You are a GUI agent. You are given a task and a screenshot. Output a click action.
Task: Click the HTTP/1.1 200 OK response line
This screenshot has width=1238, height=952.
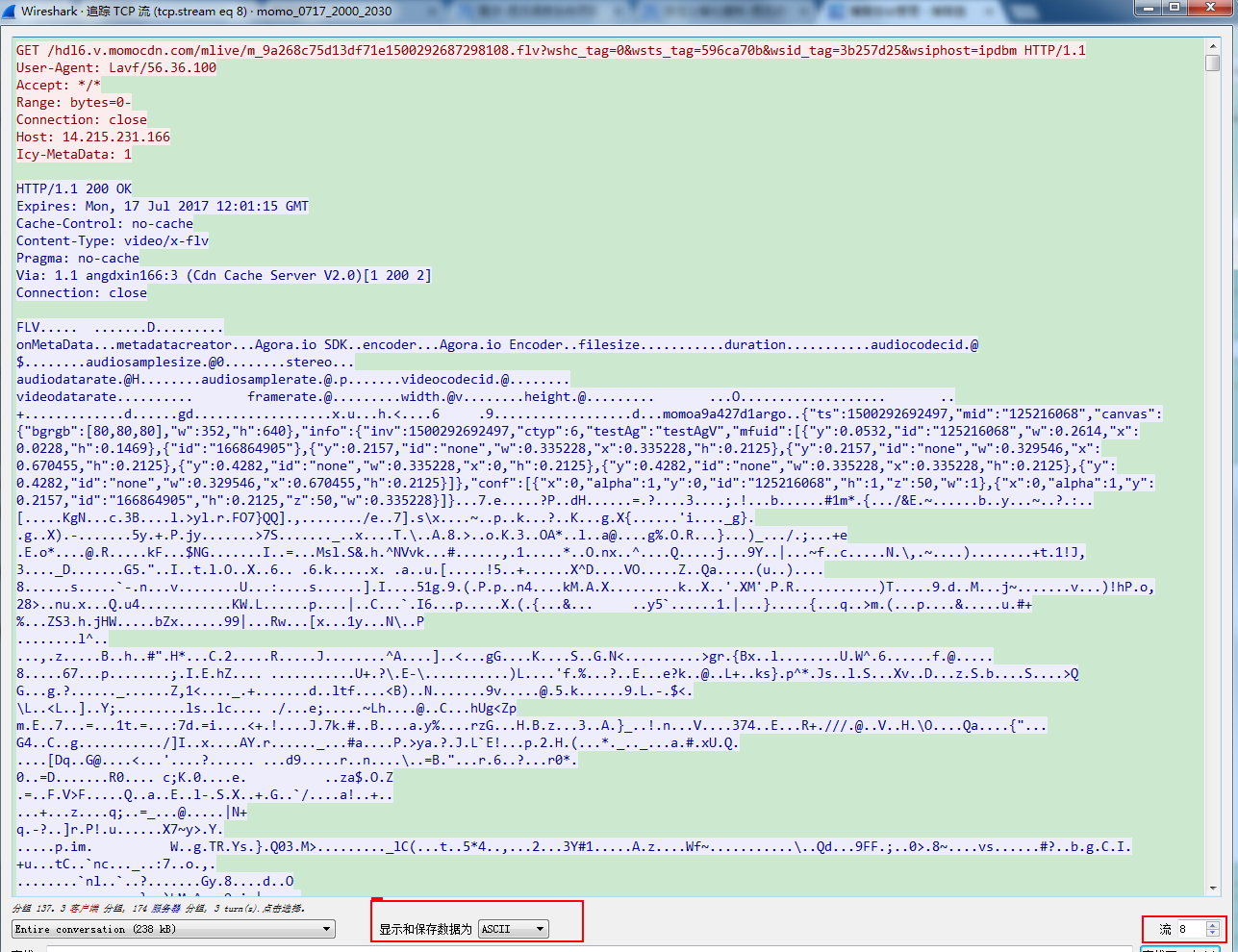[74, 188]
